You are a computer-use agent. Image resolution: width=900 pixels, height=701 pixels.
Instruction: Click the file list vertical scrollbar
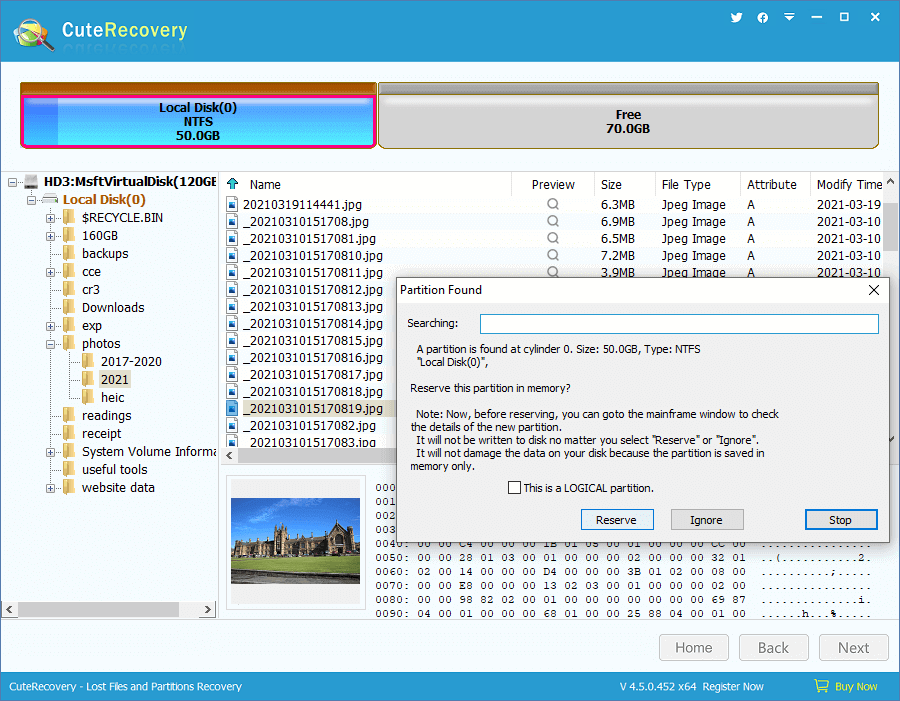[x=890, y=227]
